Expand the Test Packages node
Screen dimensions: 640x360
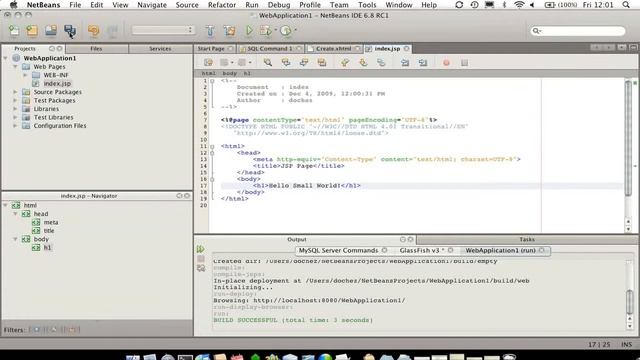(15, 100)
